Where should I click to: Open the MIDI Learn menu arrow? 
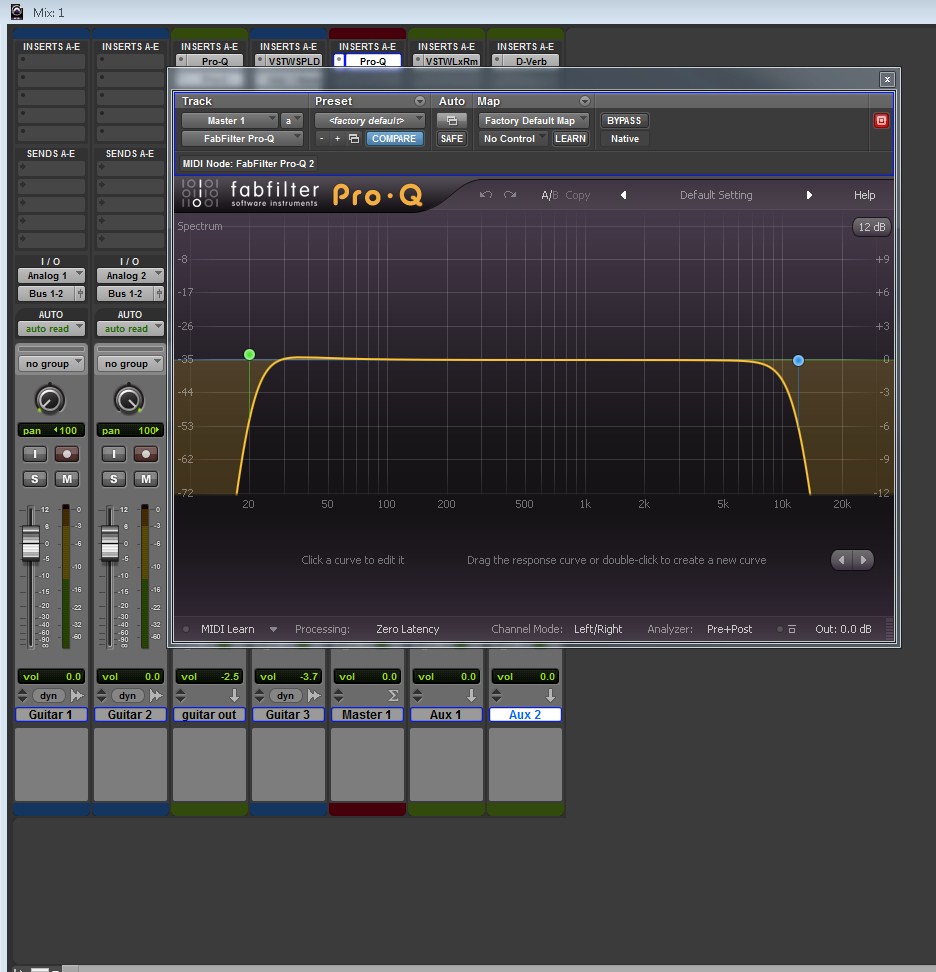coord(273,629)
